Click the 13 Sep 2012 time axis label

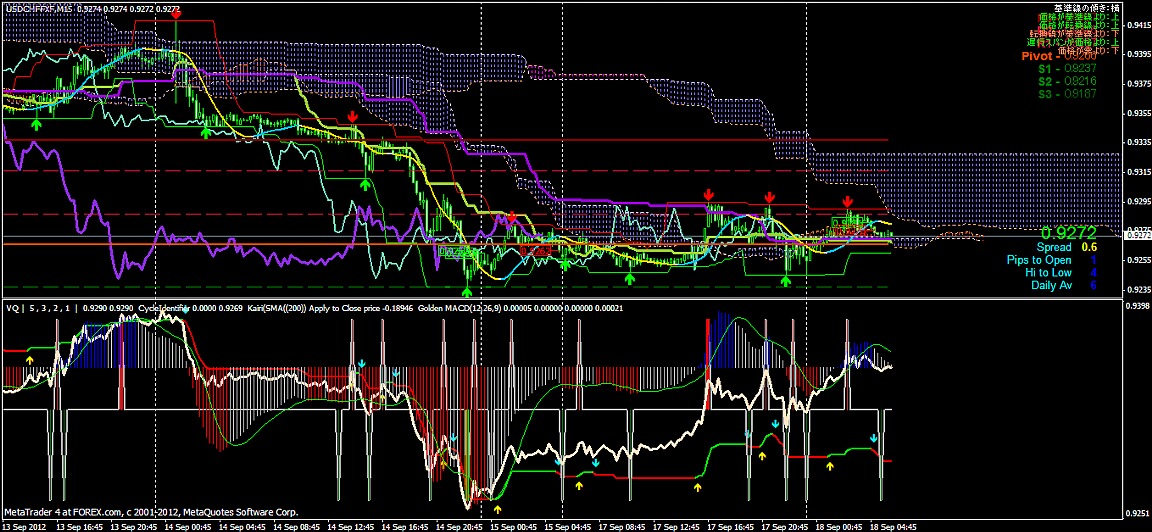click(25, 526)
